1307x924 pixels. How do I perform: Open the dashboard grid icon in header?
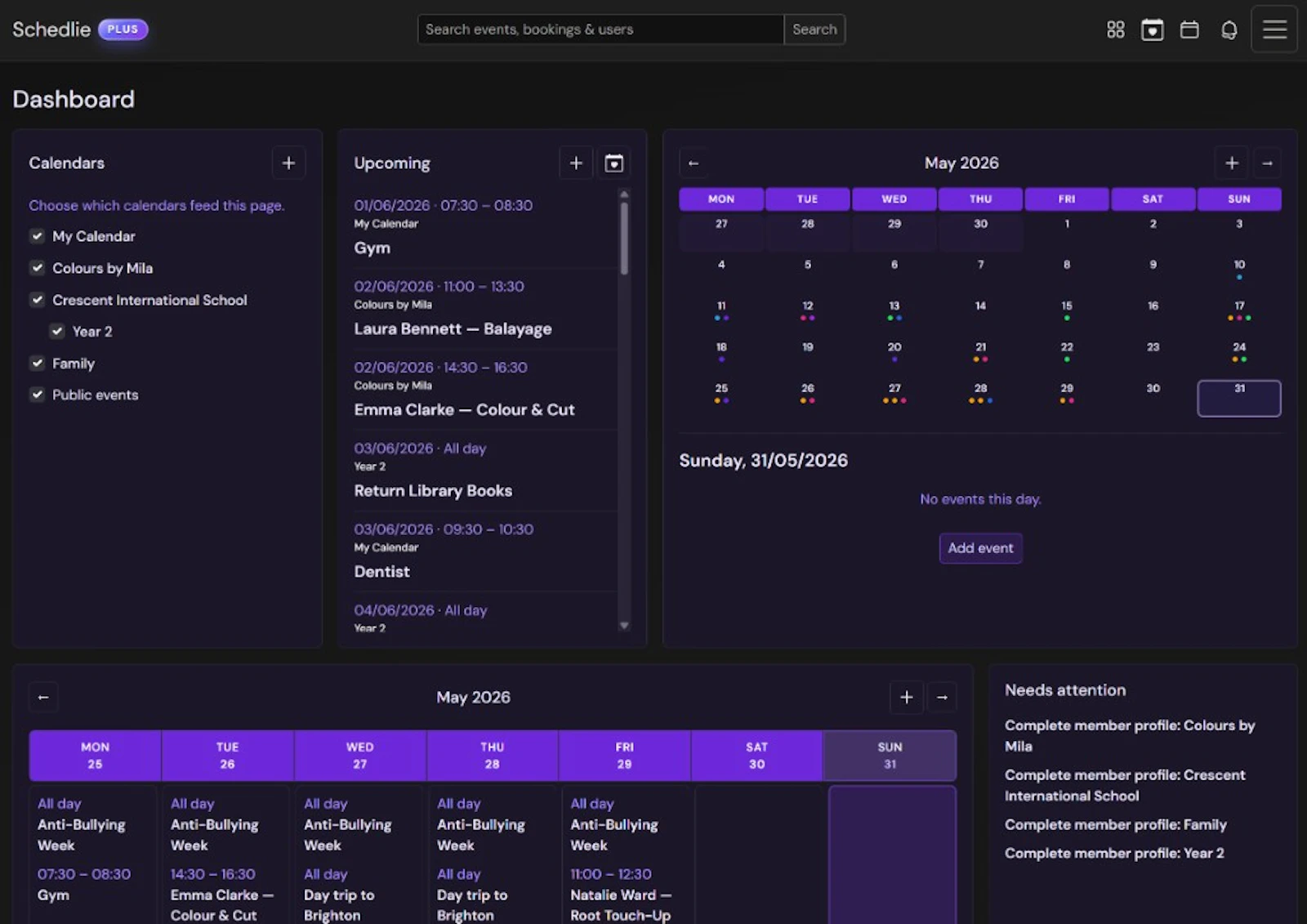[x=1115, y=30]
